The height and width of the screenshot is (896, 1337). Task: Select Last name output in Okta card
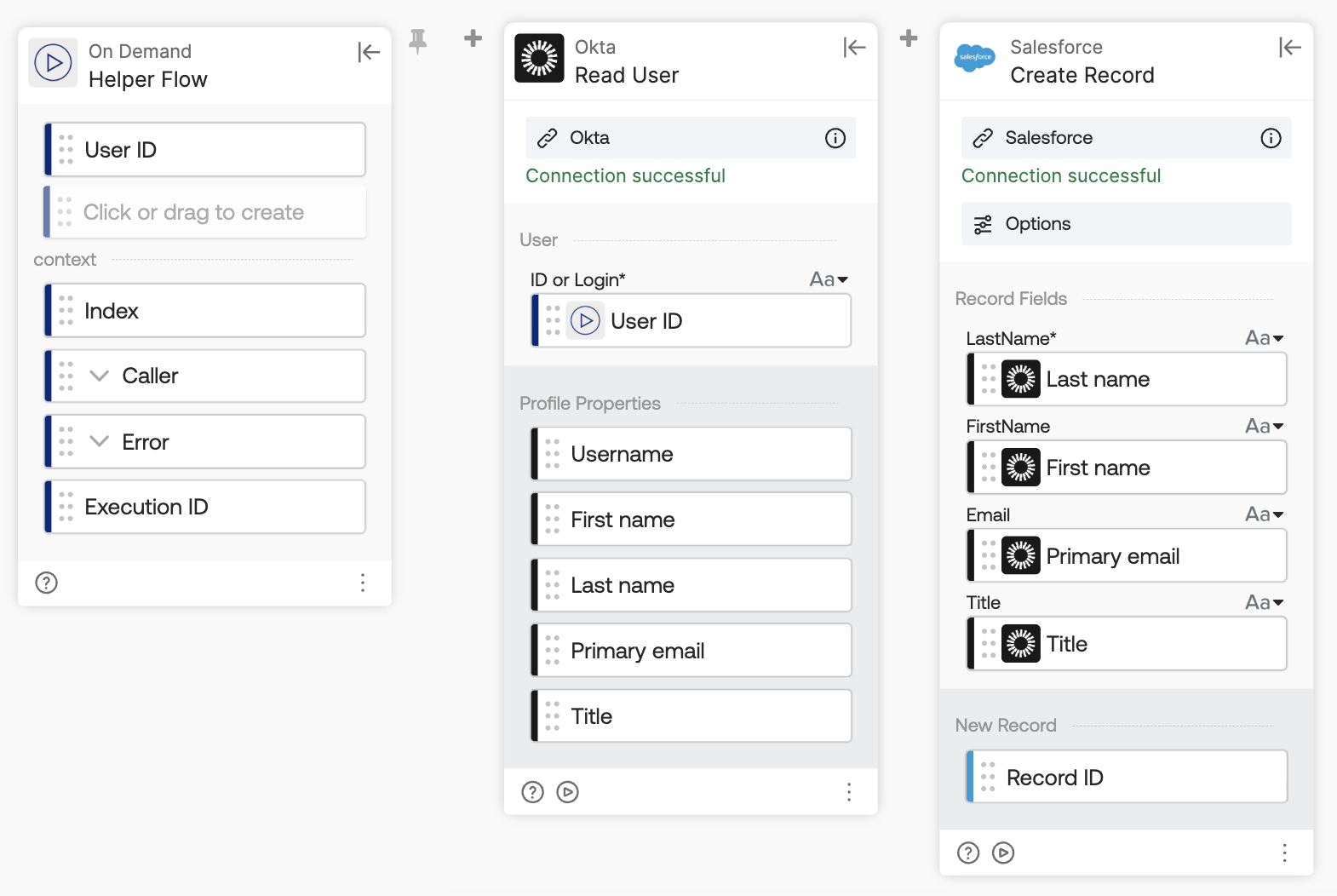(x=691, y=585)
